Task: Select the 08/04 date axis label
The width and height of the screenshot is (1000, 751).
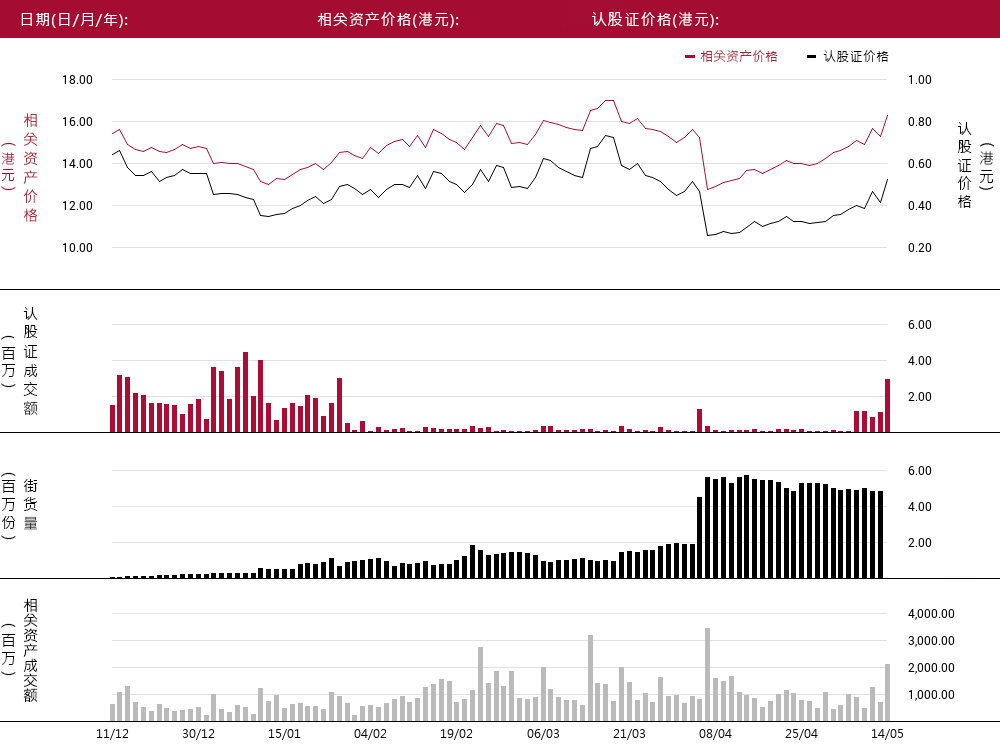Action: [x=715, y=734]
